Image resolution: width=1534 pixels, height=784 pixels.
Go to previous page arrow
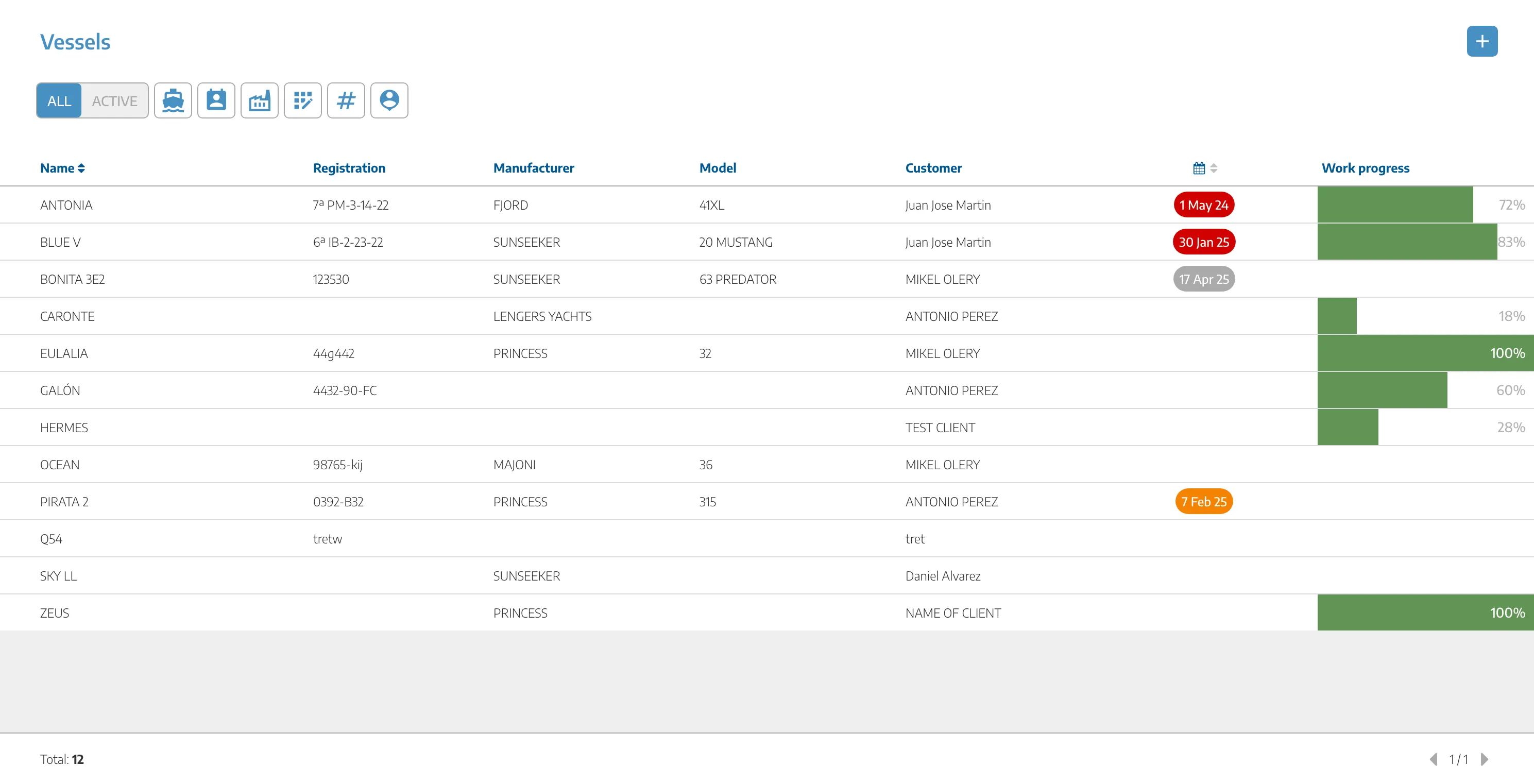1434,760
